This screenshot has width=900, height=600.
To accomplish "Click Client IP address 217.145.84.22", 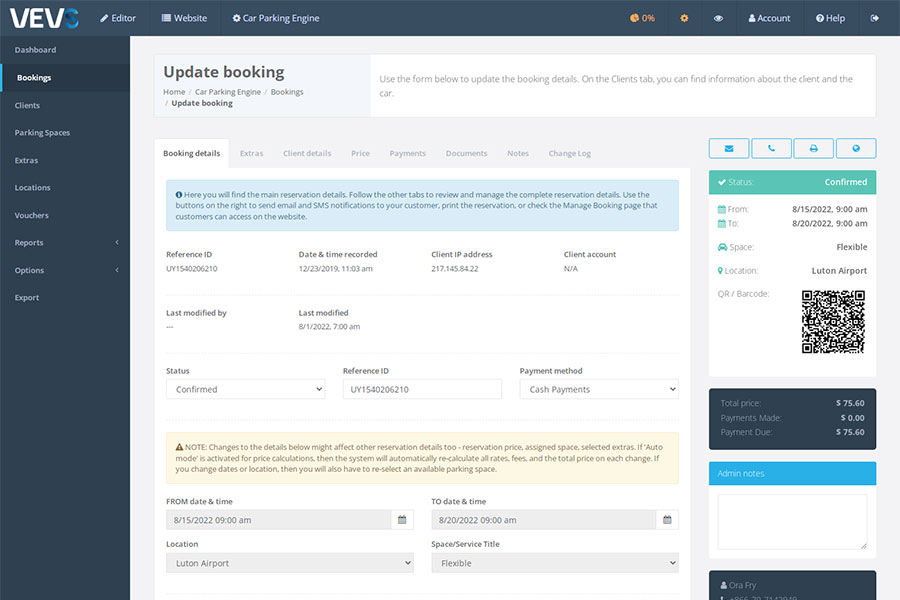I will click(455, 269).
